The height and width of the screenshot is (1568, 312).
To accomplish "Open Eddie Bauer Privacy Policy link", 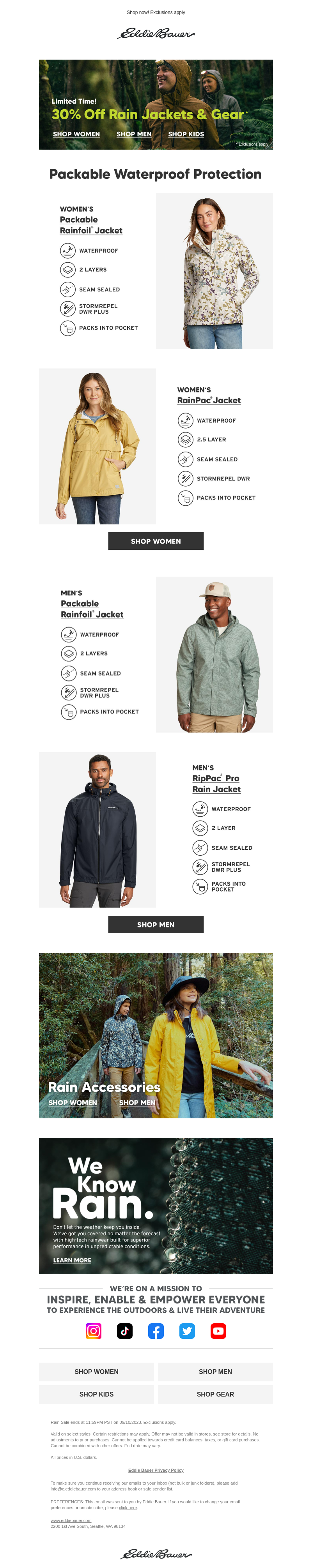I will point(156,1470).
